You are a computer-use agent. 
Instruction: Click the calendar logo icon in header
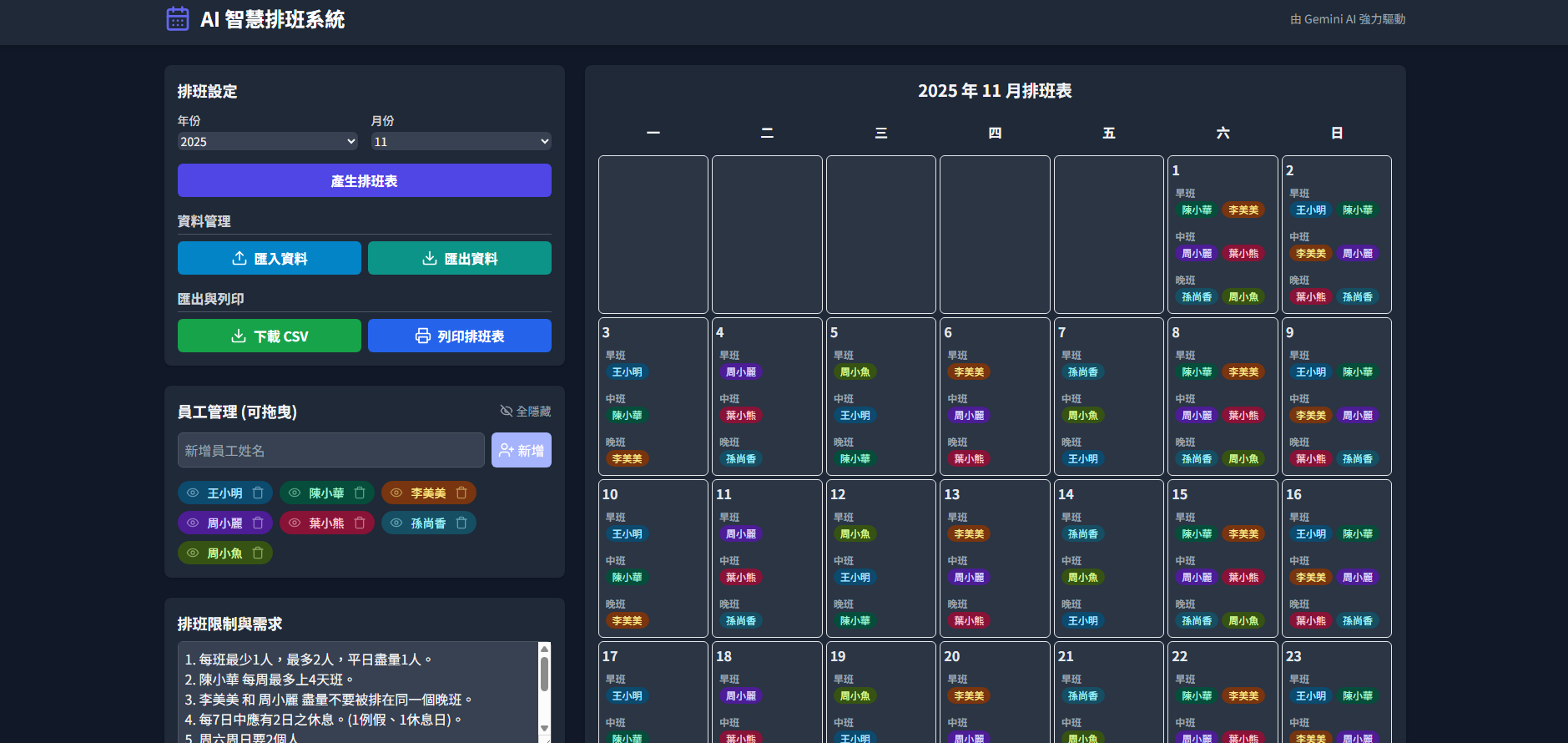(178, 18)
